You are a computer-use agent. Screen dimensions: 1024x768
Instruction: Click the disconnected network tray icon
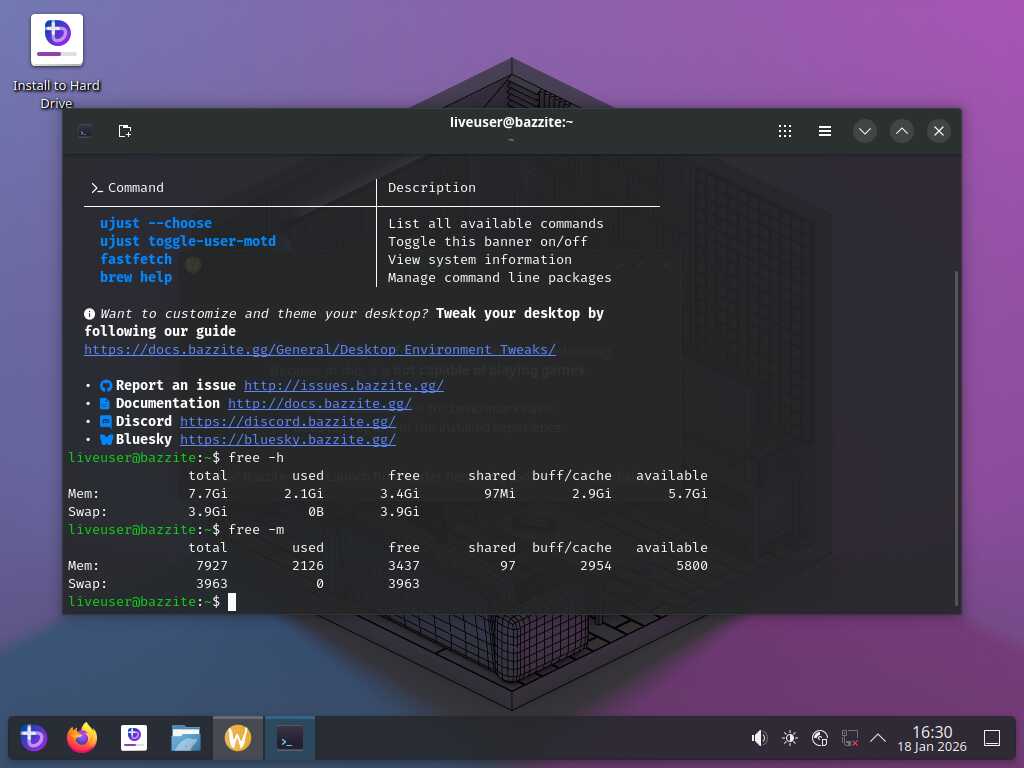(x=849, y=739)
